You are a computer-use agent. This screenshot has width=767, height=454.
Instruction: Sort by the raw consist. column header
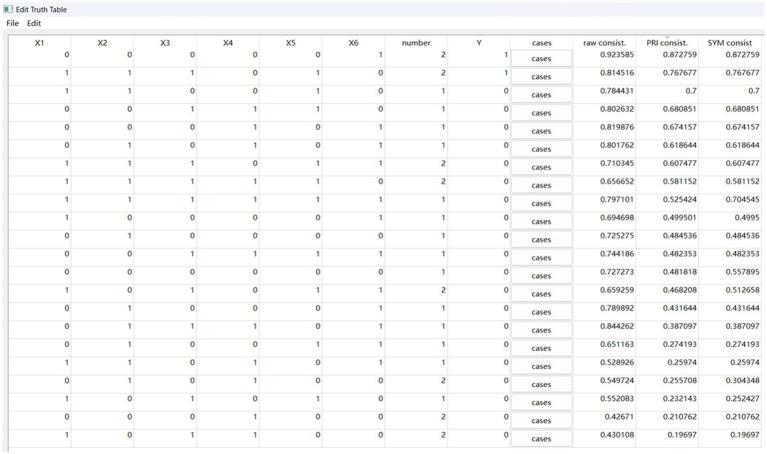[x=604, y=43]
